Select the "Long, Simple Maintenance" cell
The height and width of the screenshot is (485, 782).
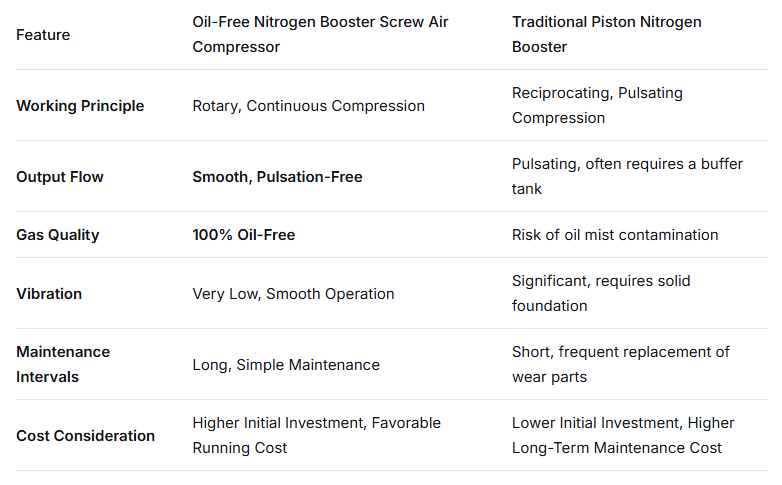tap(286, 365)
